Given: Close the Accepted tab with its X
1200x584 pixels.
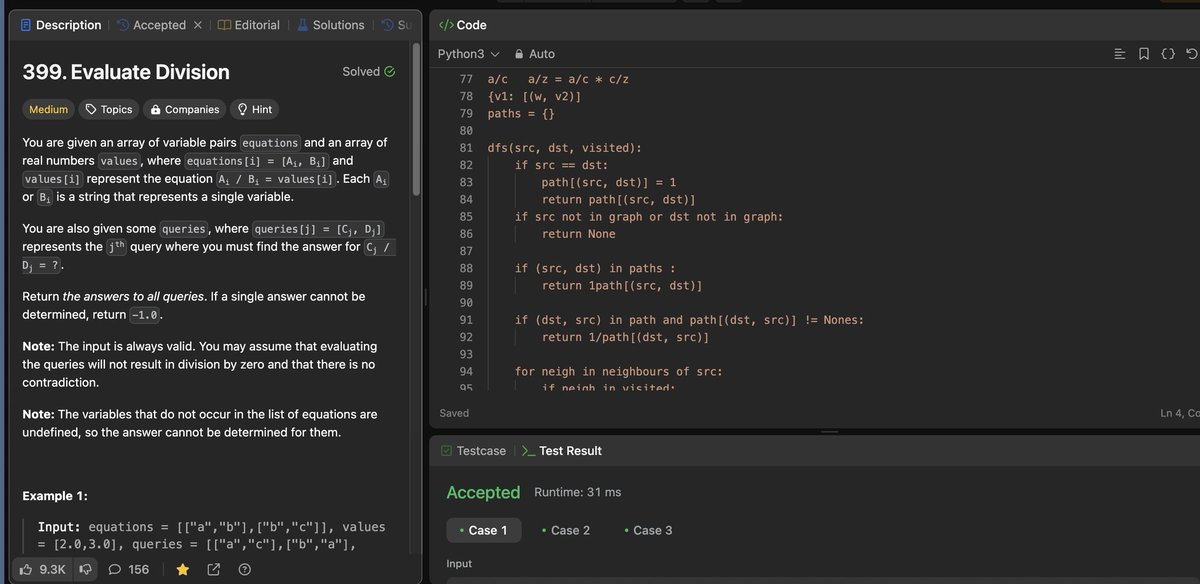Looking at the screenshot, I should 197,25.
